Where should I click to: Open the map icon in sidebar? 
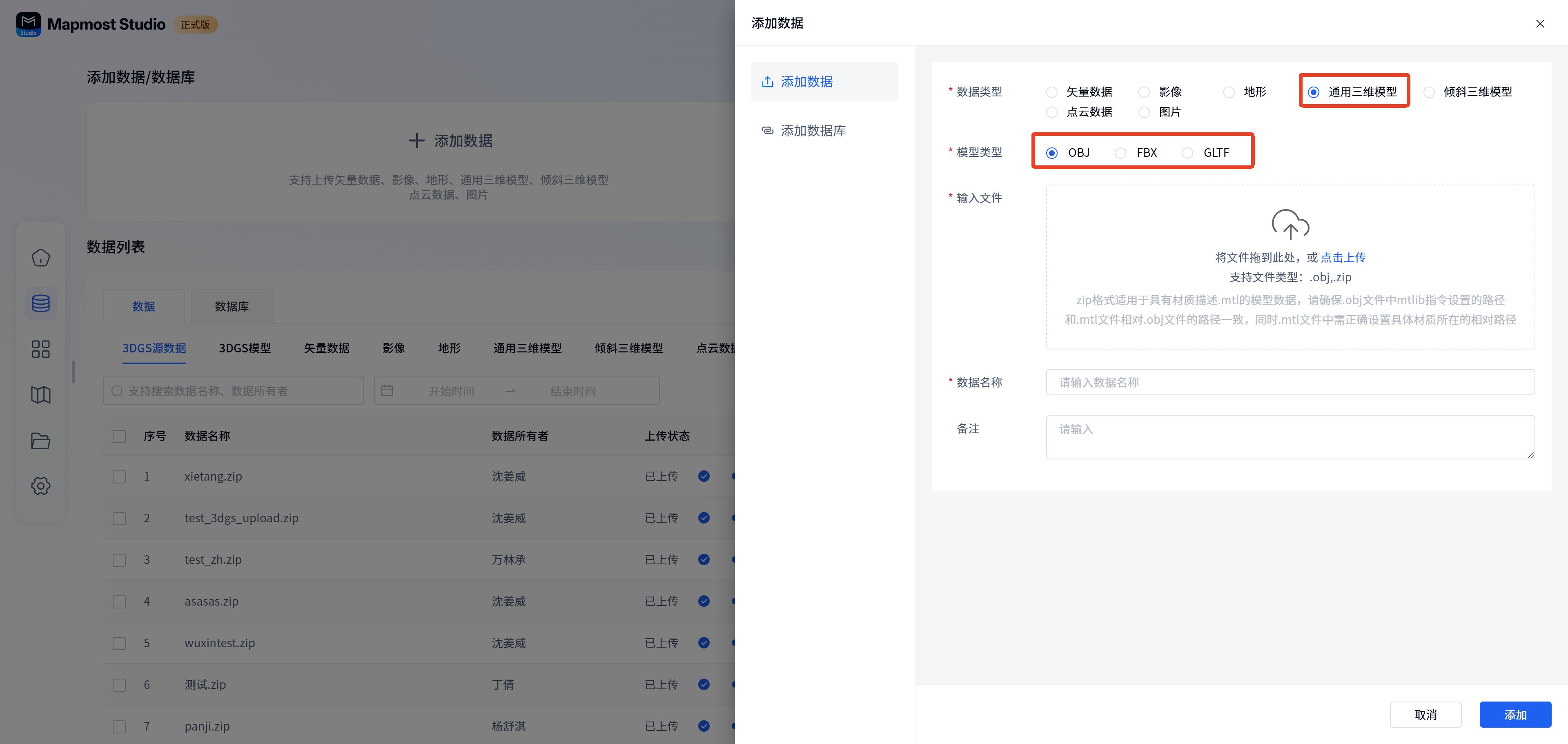tap(40, 394)
